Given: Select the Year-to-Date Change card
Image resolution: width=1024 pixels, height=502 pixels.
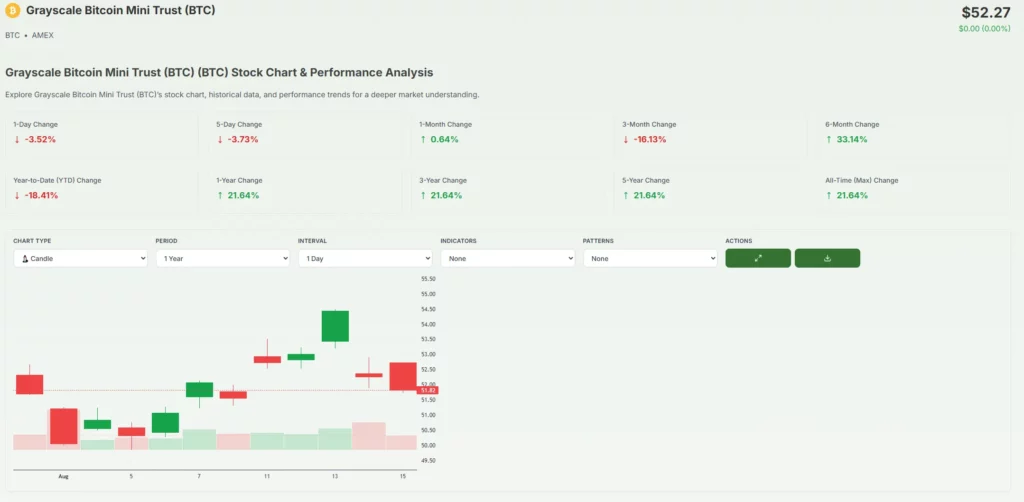Looking at the screenshot, I should tap(100, 188).
